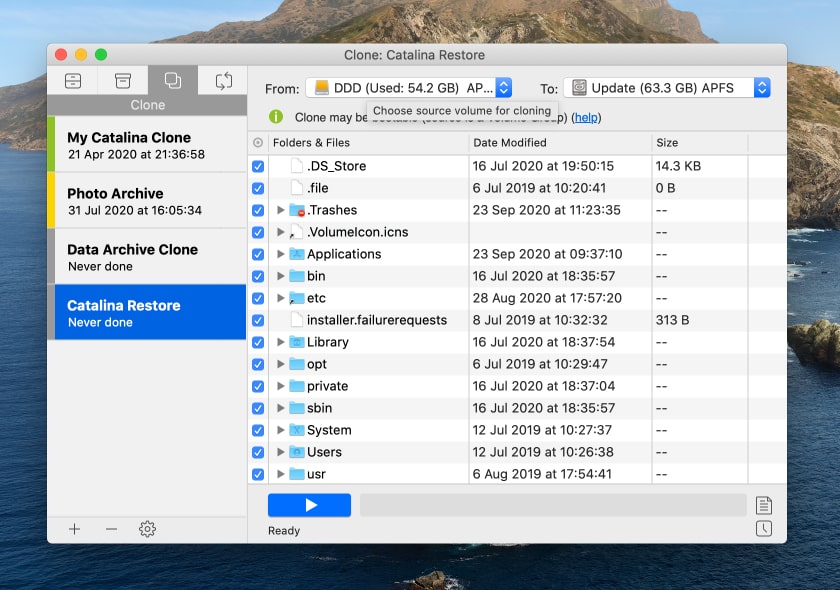This screenshot has width=840, height=590.
Task: Click the DDD source volume disk icon
Action: 321,87
